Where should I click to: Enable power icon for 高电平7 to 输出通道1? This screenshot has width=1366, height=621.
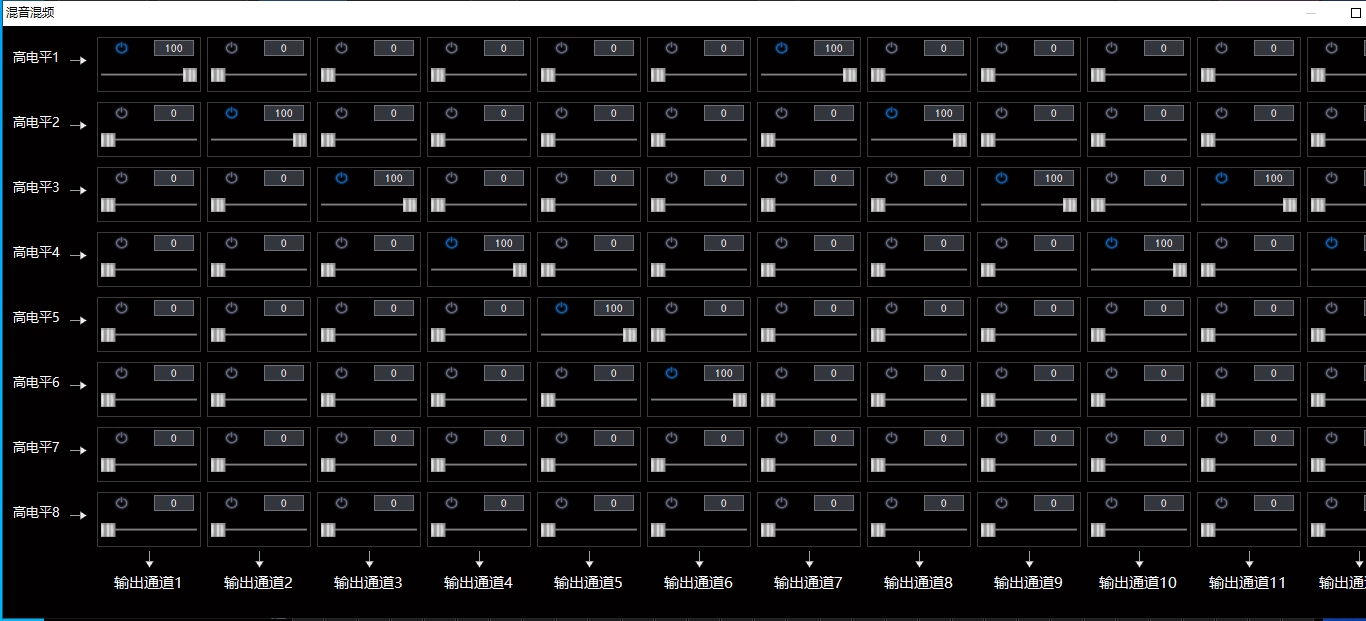(121, 438)
